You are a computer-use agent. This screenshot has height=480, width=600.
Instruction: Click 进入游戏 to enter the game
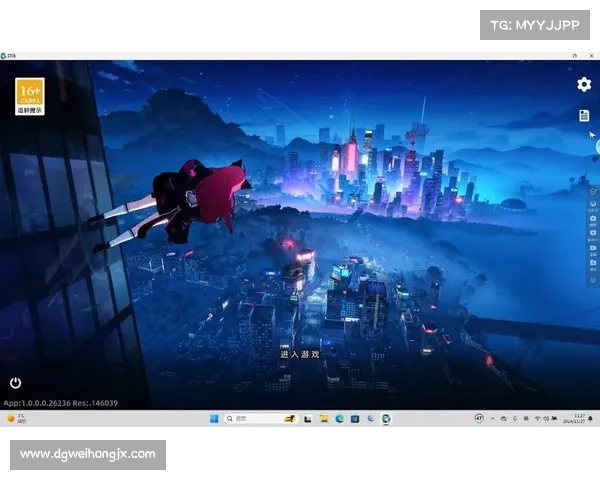[299, 355]
